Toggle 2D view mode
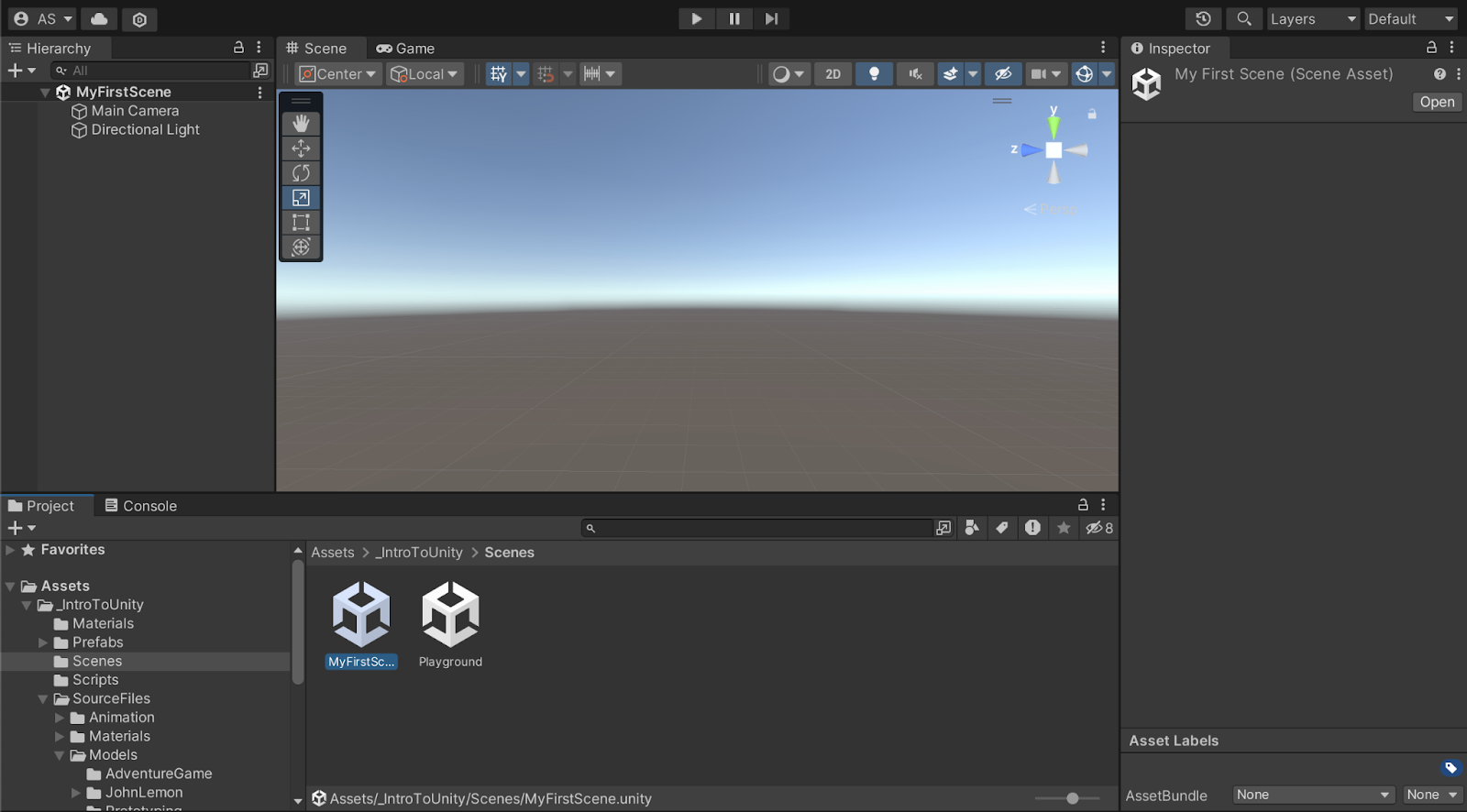This screenshot has width=1467, height=812. click(833, 74)
